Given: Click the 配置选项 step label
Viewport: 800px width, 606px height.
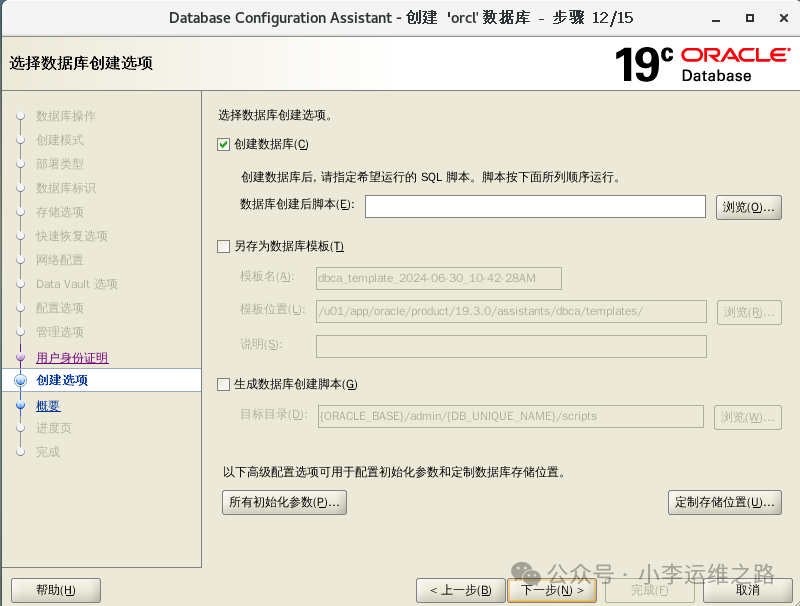Looking at the screenshot, I should coord(60,308).
